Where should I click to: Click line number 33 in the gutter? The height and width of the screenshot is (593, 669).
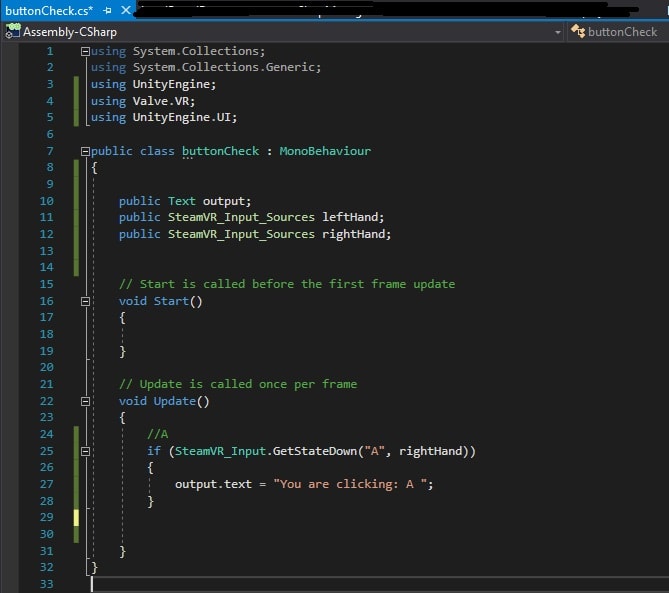[x=47, y=584]
